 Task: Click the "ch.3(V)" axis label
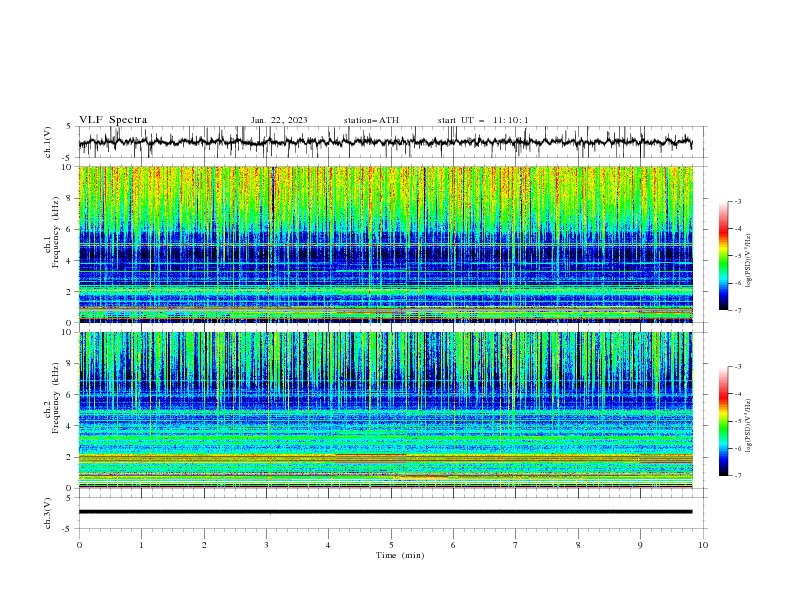48,513
